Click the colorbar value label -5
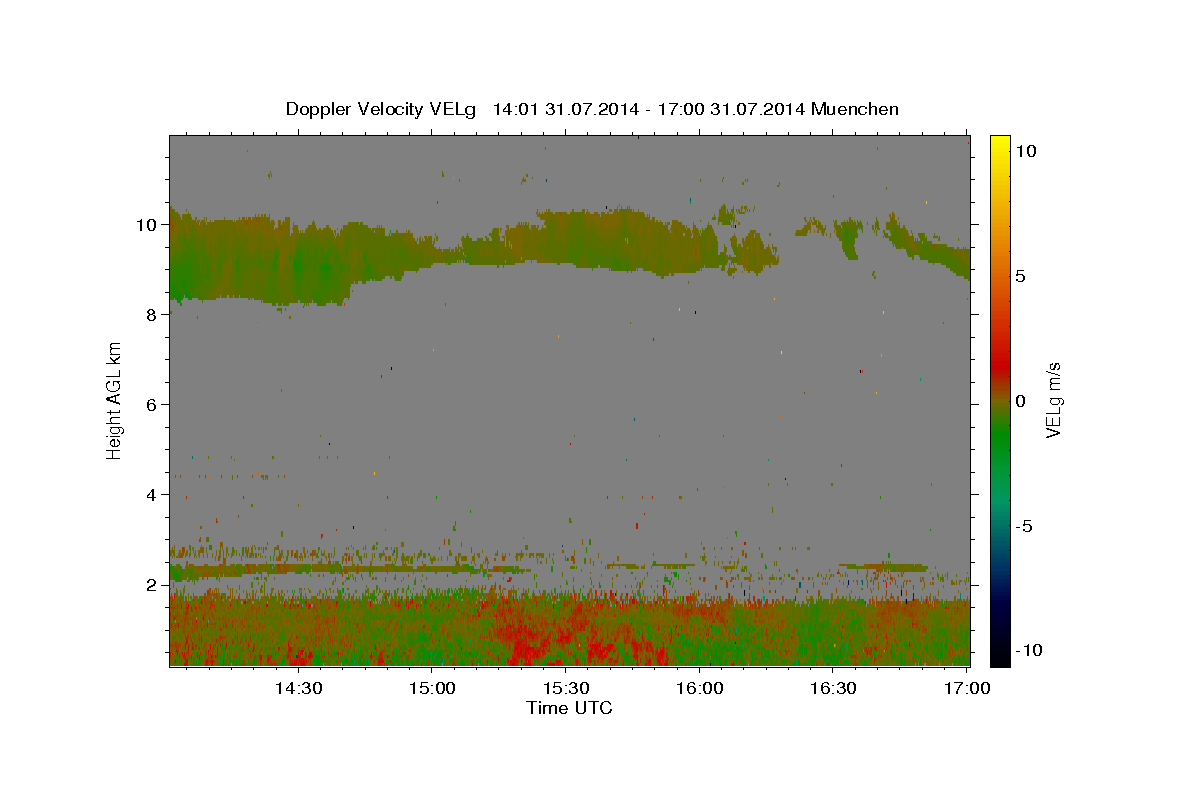 point(1024,526)
